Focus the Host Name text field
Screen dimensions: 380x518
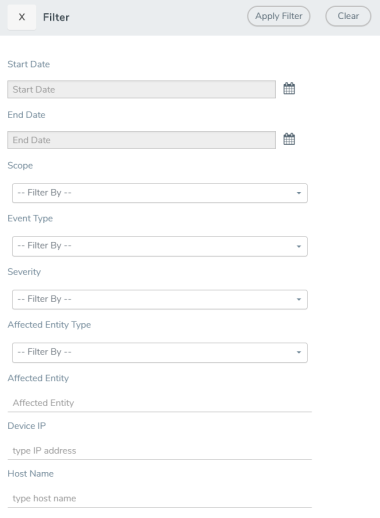click(x=160, y=499)
